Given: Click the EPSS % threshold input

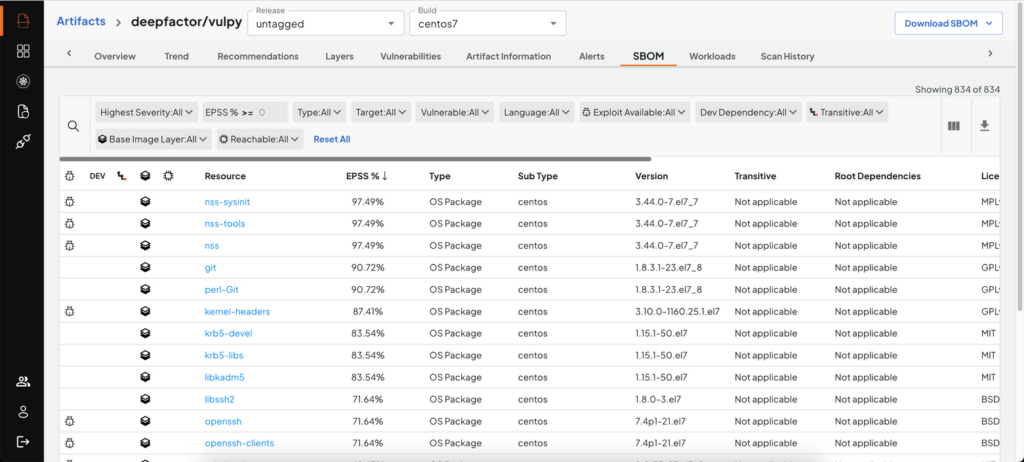Looking at the screenshot, I should coord(270,112).
